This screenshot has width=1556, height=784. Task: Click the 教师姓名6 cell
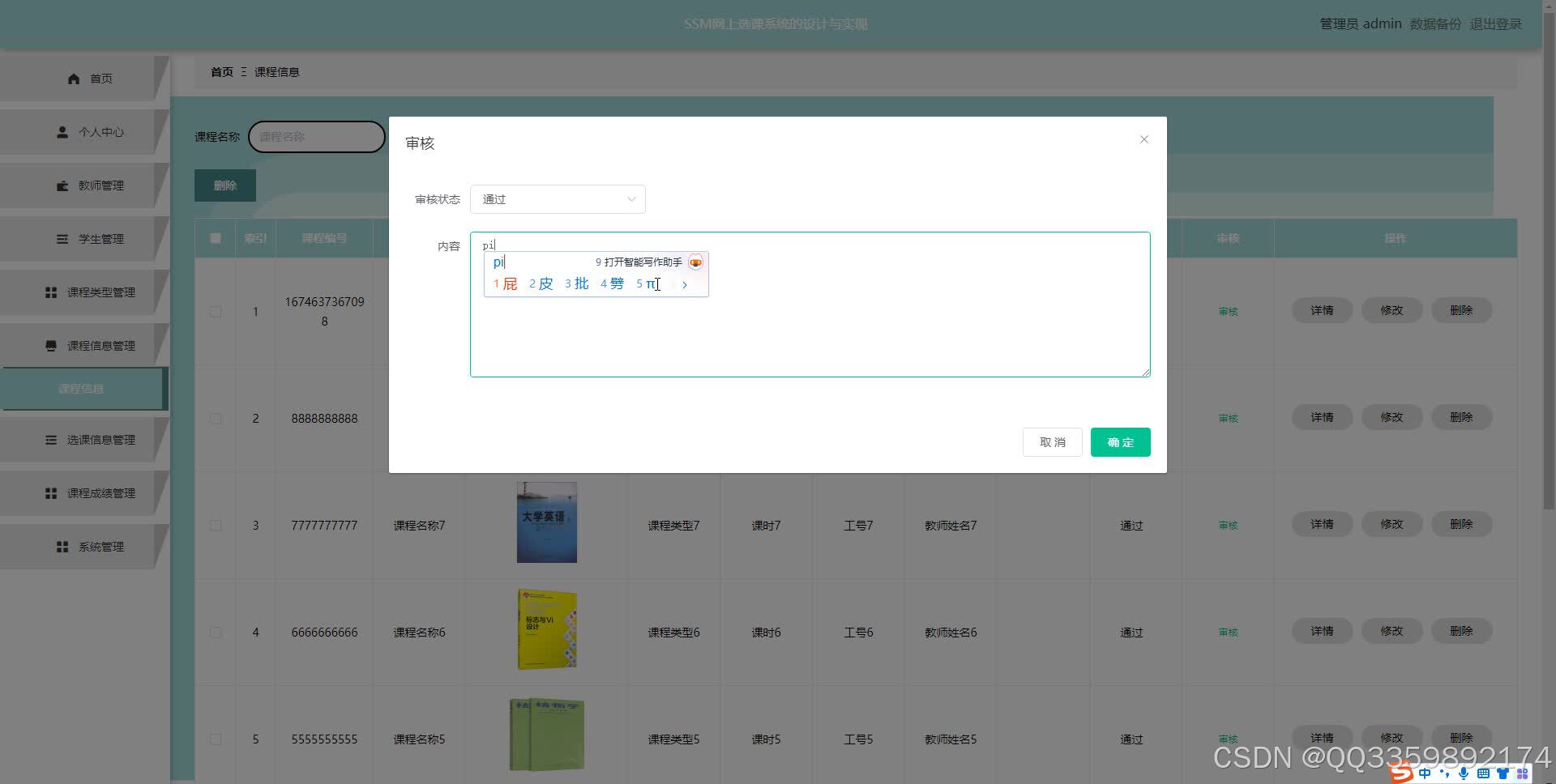point(951,633)
